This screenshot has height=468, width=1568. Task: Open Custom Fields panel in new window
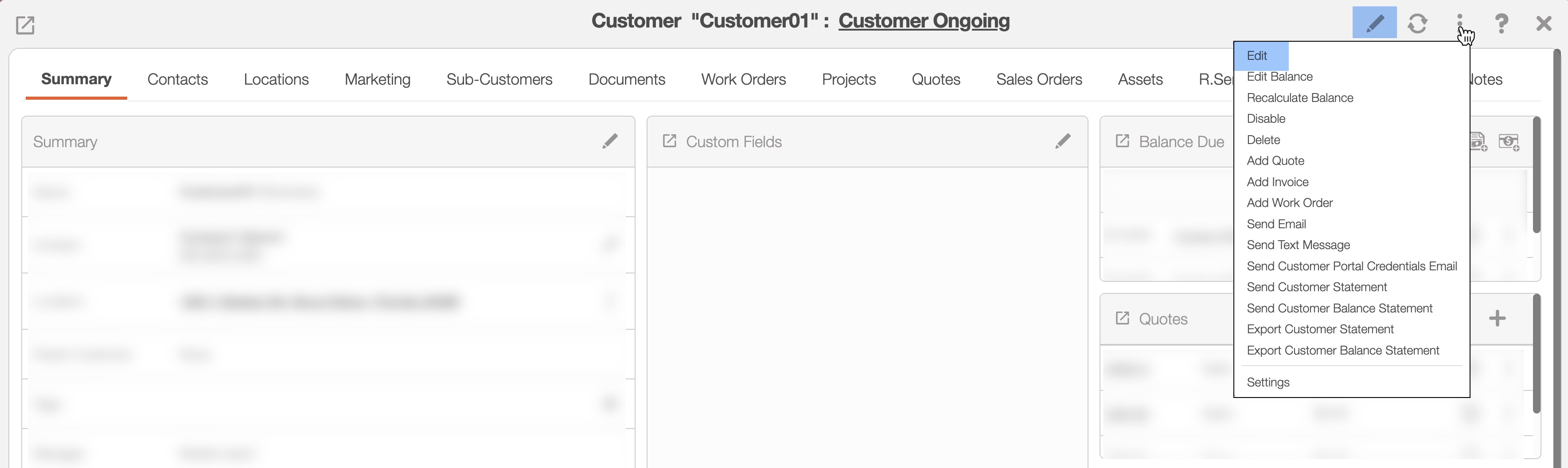pyautogui.click(x=669, y=141)
